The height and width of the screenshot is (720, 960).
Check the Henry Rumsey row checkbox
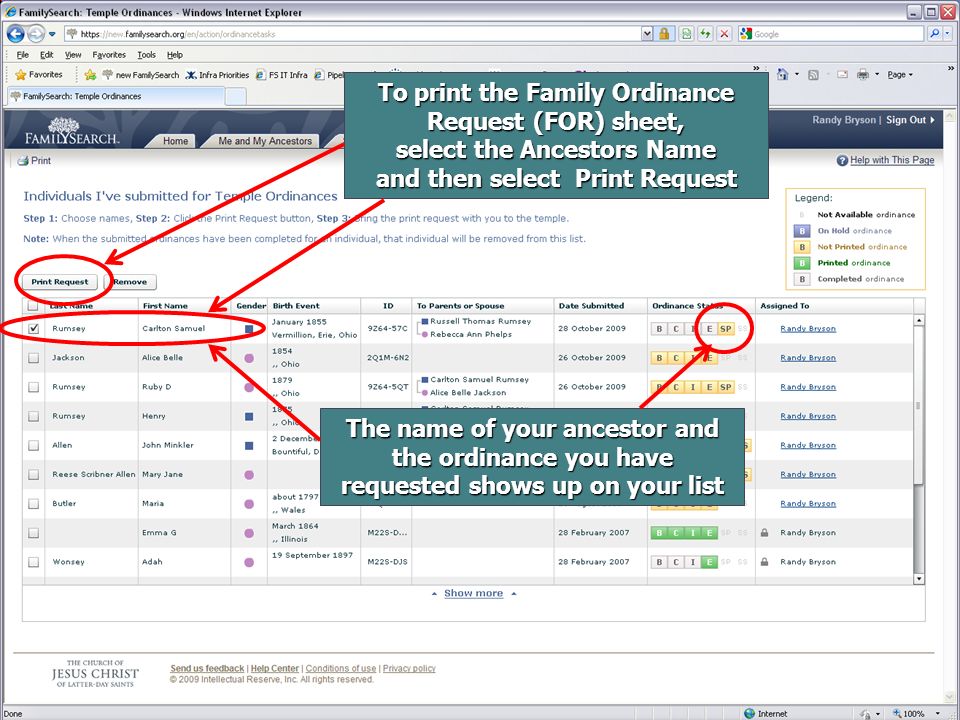[x=34, y=416]
